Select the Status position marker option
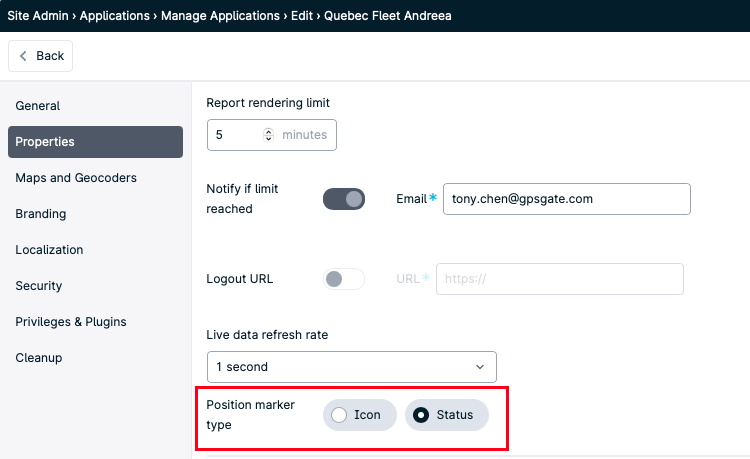 click(x=447, y=415)
